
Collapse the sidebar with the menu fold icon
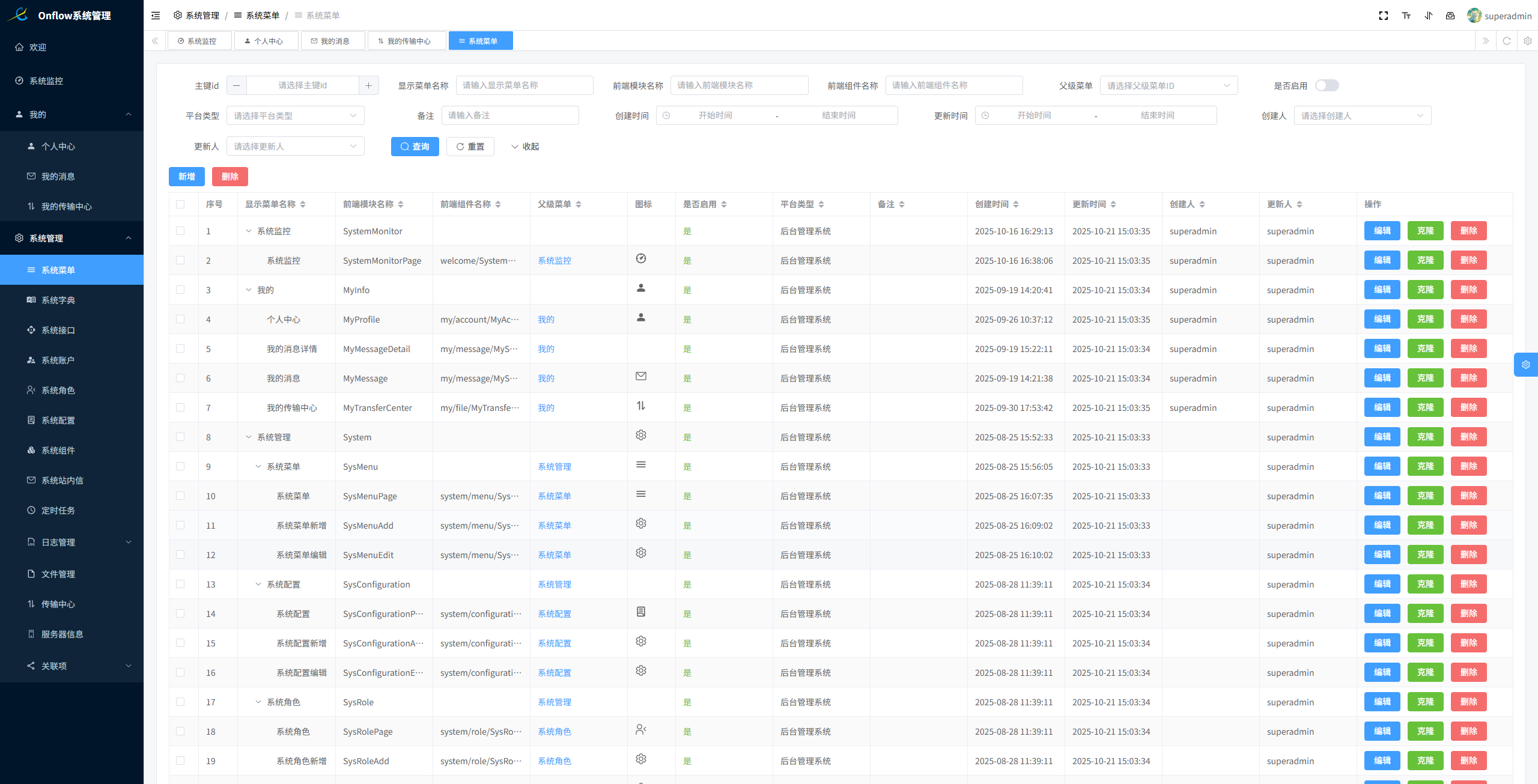tap(156, 16)
